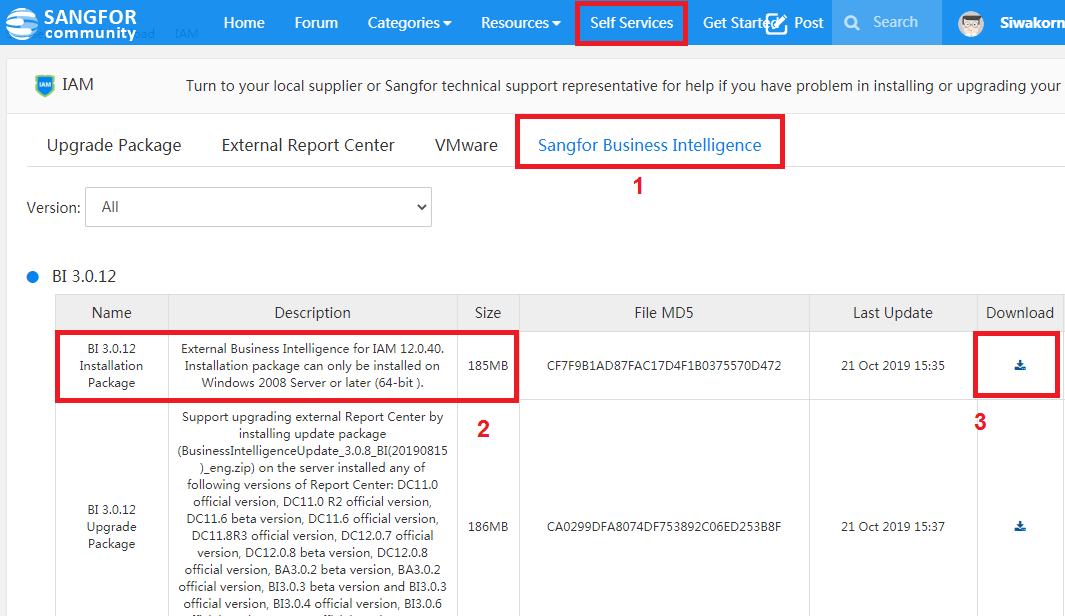Click the Post edit icon
Screen dimensions: 1065x616
[x=776, y=24]
